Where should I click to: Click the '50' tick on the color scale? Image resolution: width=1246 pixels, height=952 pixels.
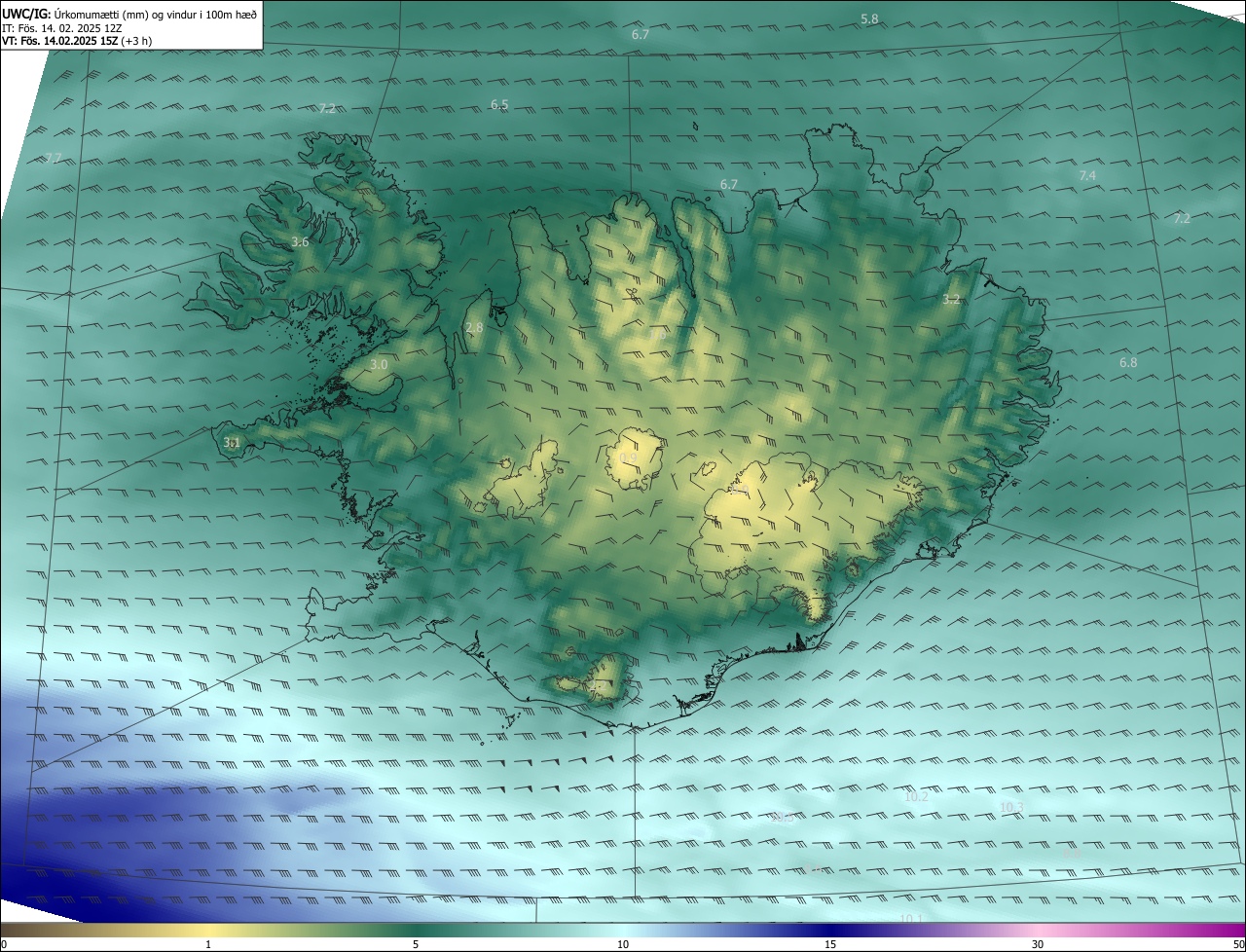(1238, 944)
